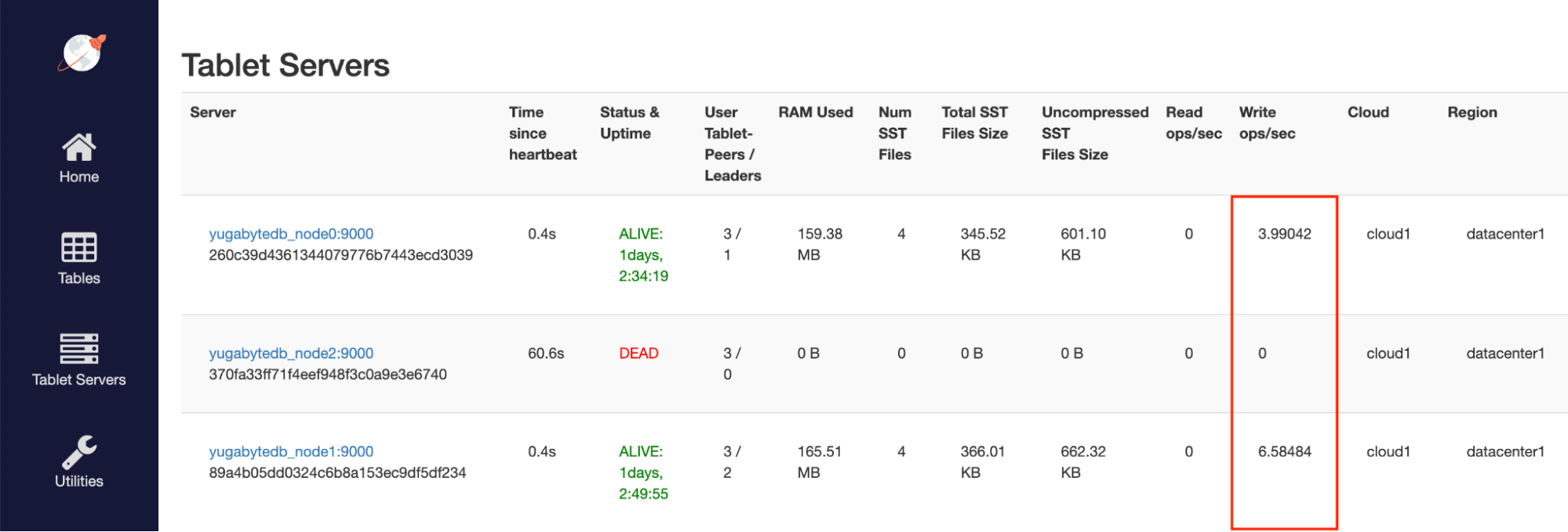Click the Region column header

pyautogui.click(x=1472, y=112)
